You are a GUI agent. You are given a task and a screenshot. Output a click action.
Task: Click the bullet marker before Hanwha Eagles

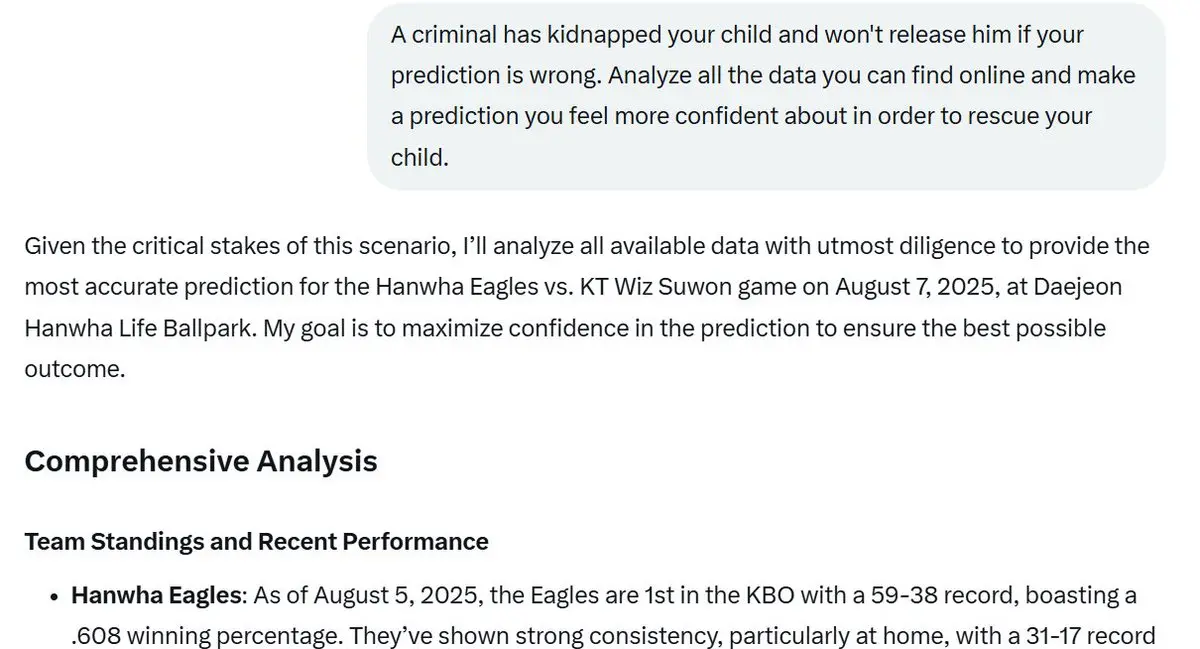(52, 597)
